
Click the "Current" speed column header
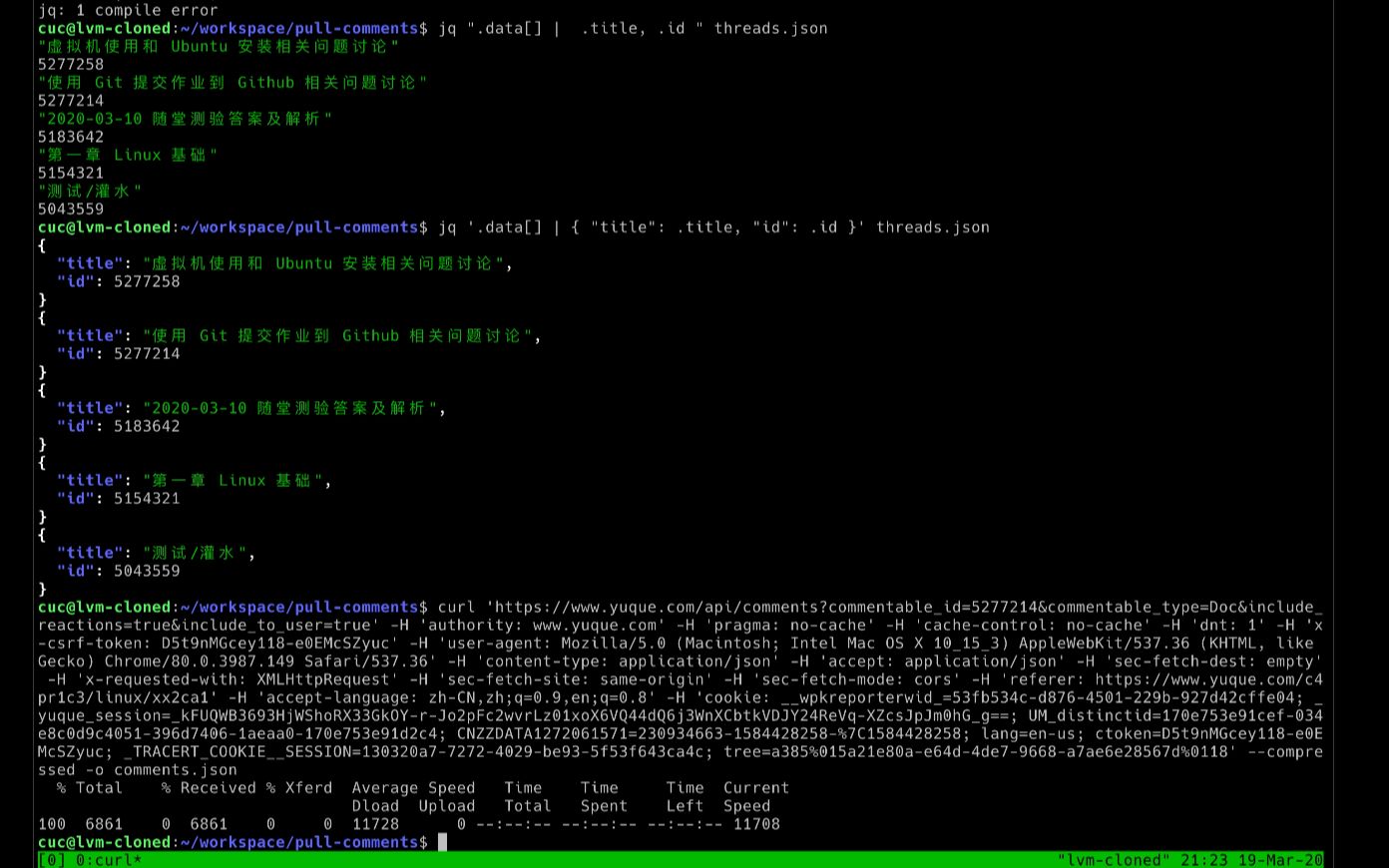click(x=755, y=787)
